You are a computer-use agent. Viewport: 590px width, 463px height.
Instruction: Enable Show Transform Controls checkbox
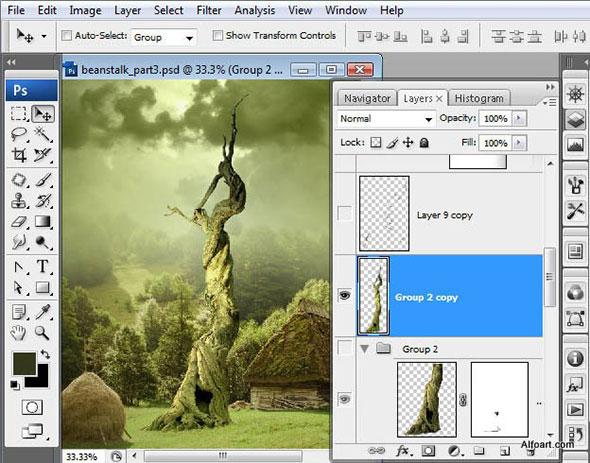click(217, 36)
